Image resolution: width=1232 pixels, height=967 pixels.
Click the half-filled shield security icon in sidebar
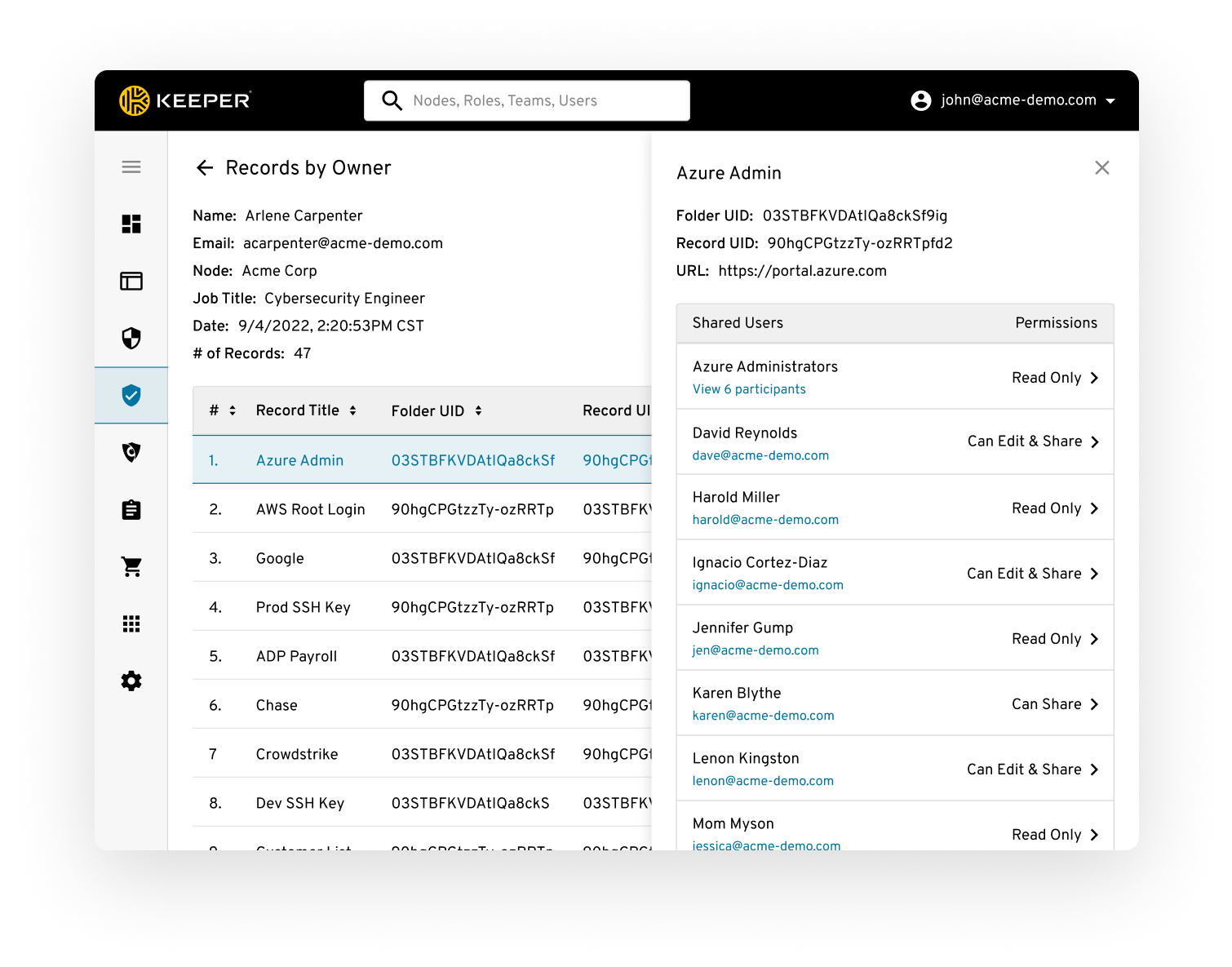(x=131, y=338)
